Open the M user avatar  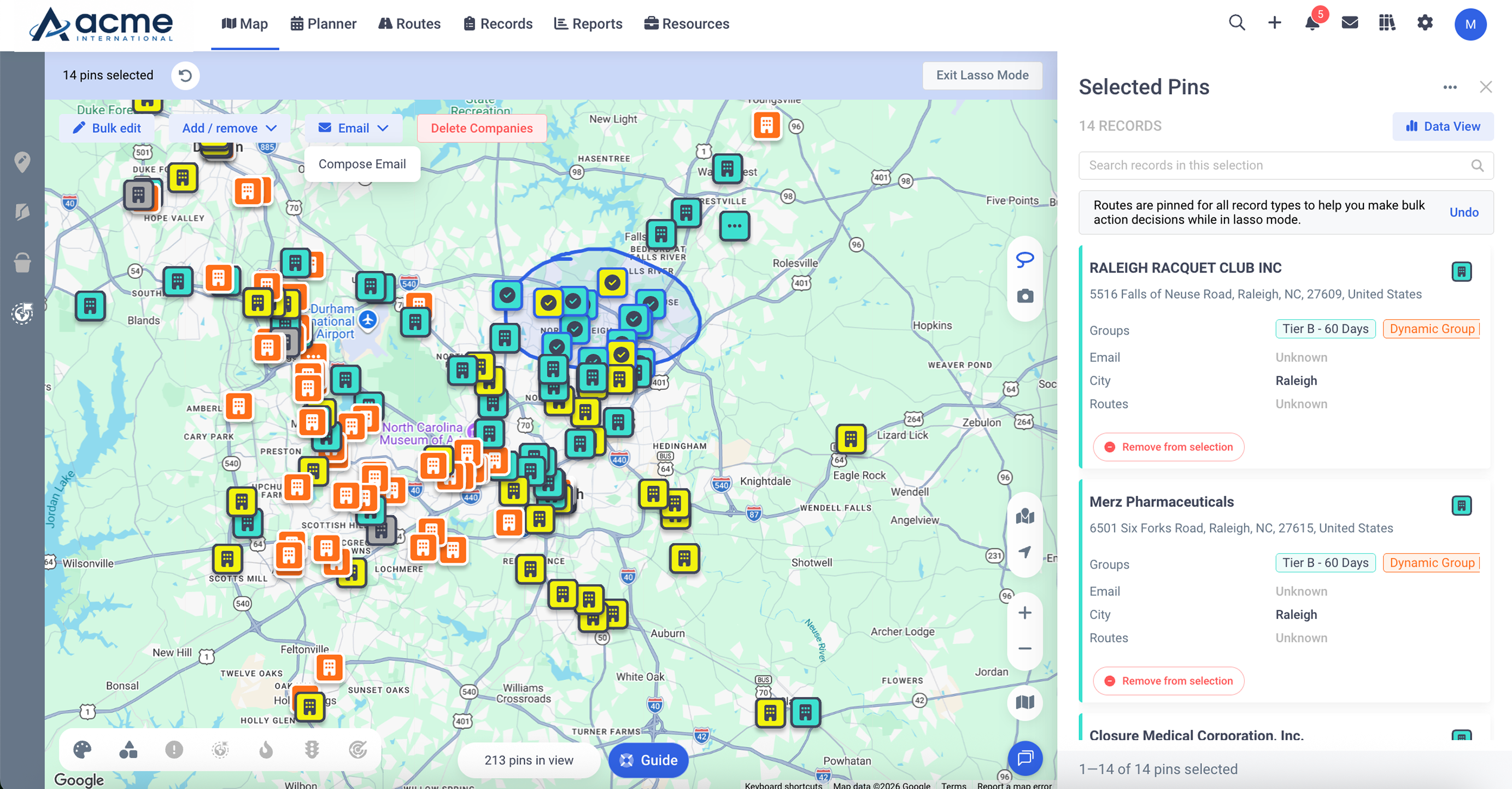point(1470,24)
